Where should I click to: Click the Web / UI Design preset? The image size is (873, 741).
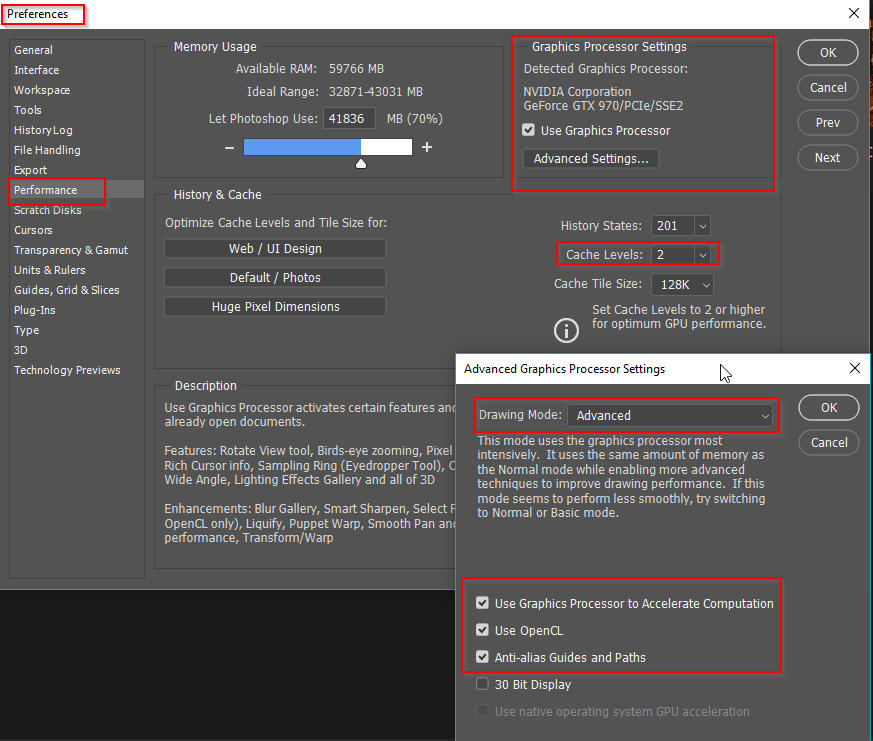pyautogui.click(x=274, y=248)
